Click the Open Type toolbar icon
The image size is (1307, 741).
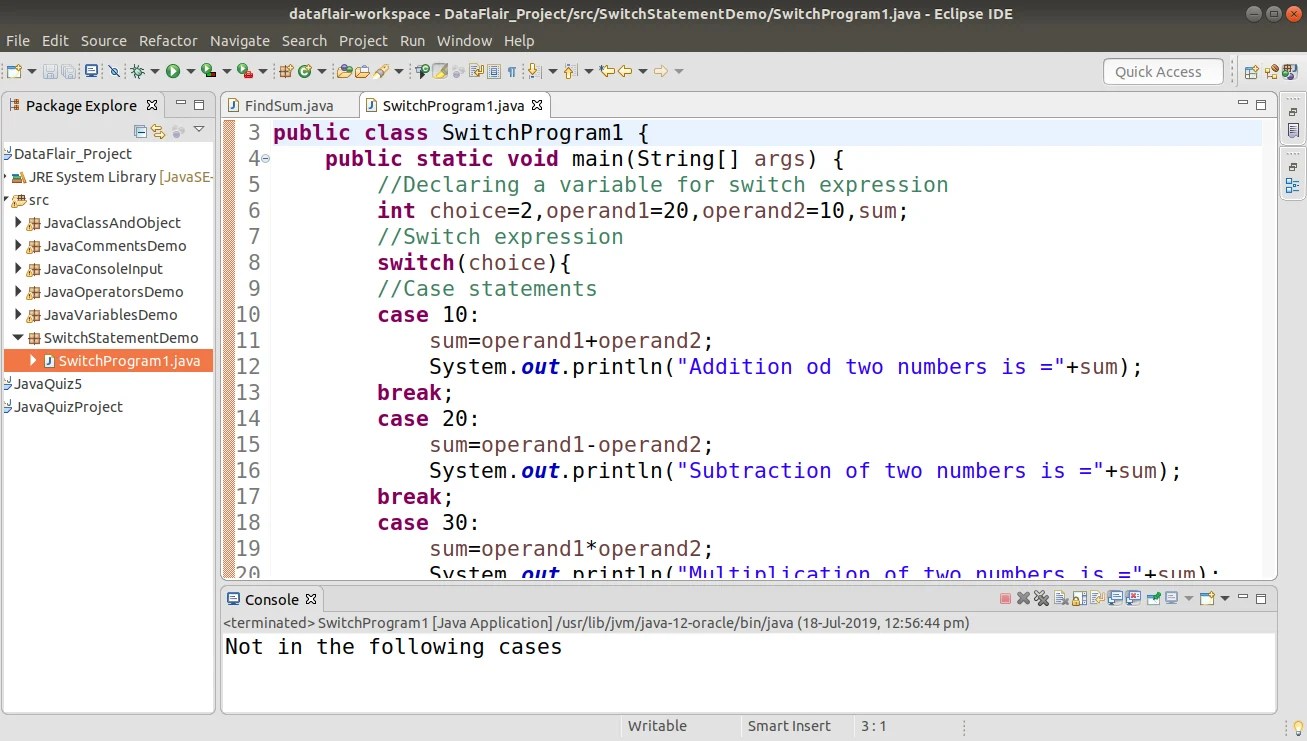(x=344, y=71)
